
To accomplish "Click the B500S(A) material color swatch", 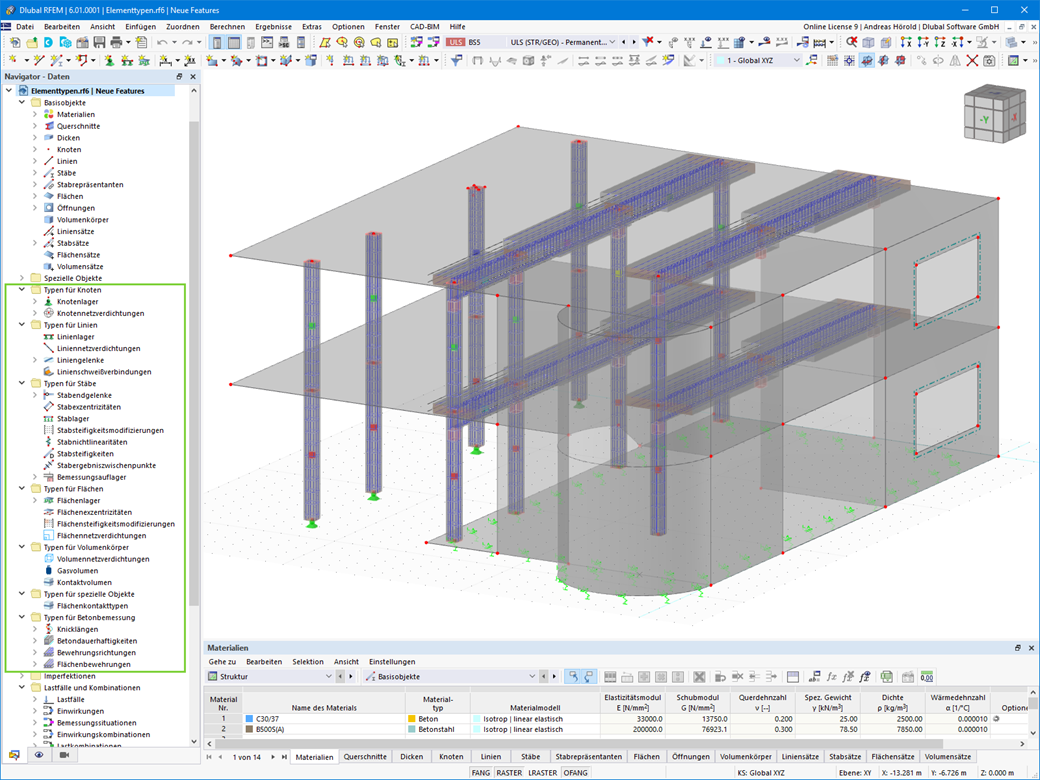I will (249, 730).
